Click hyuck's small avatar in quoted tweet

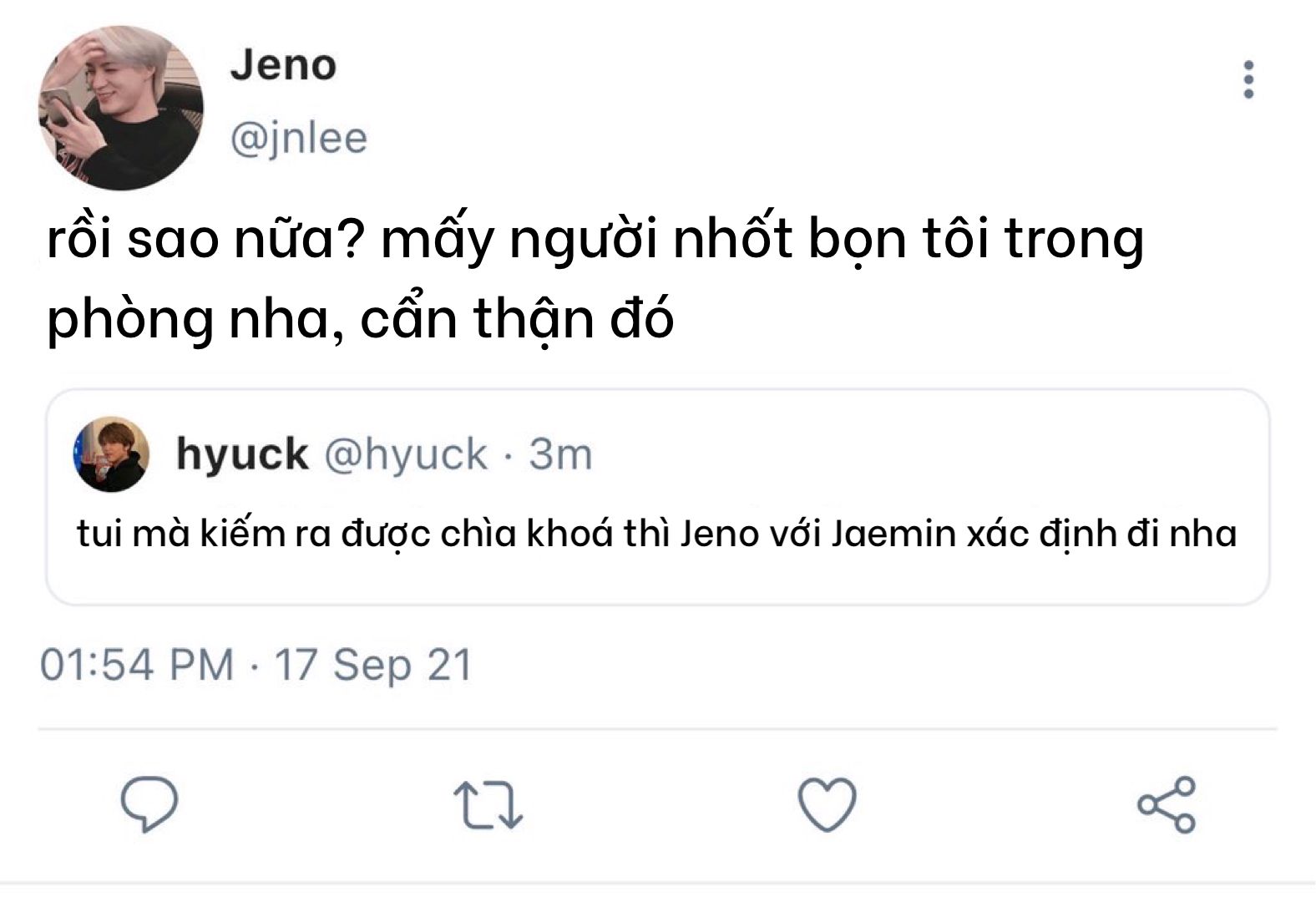(112, 454)
